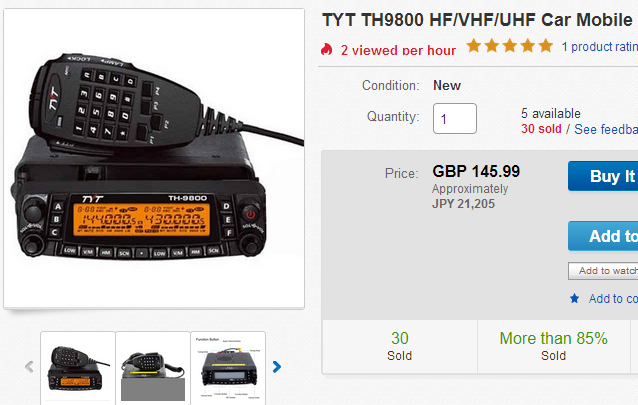The width and height of the screenshot is (638, 405).
Task: Click the five-star rating icons
Action: click(510, 46)
